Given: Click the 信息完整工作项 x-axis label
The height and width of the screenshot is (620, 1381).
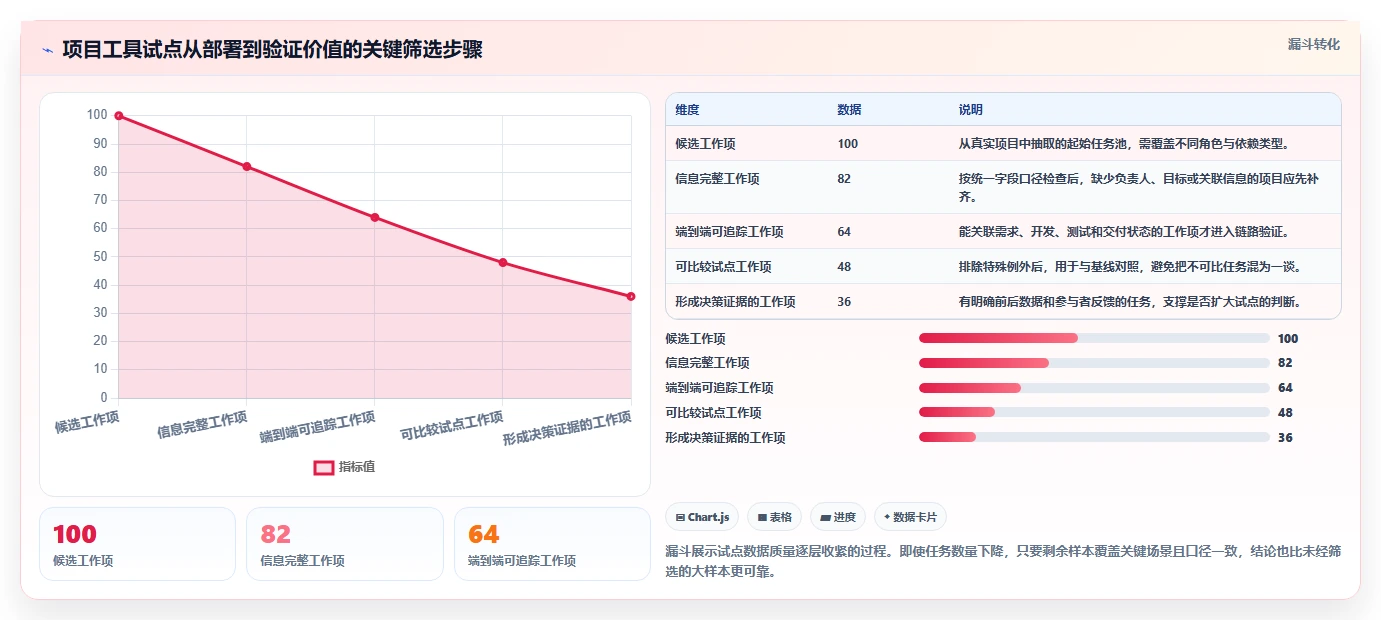Looking at the screenshot, I should pos(202,425).
